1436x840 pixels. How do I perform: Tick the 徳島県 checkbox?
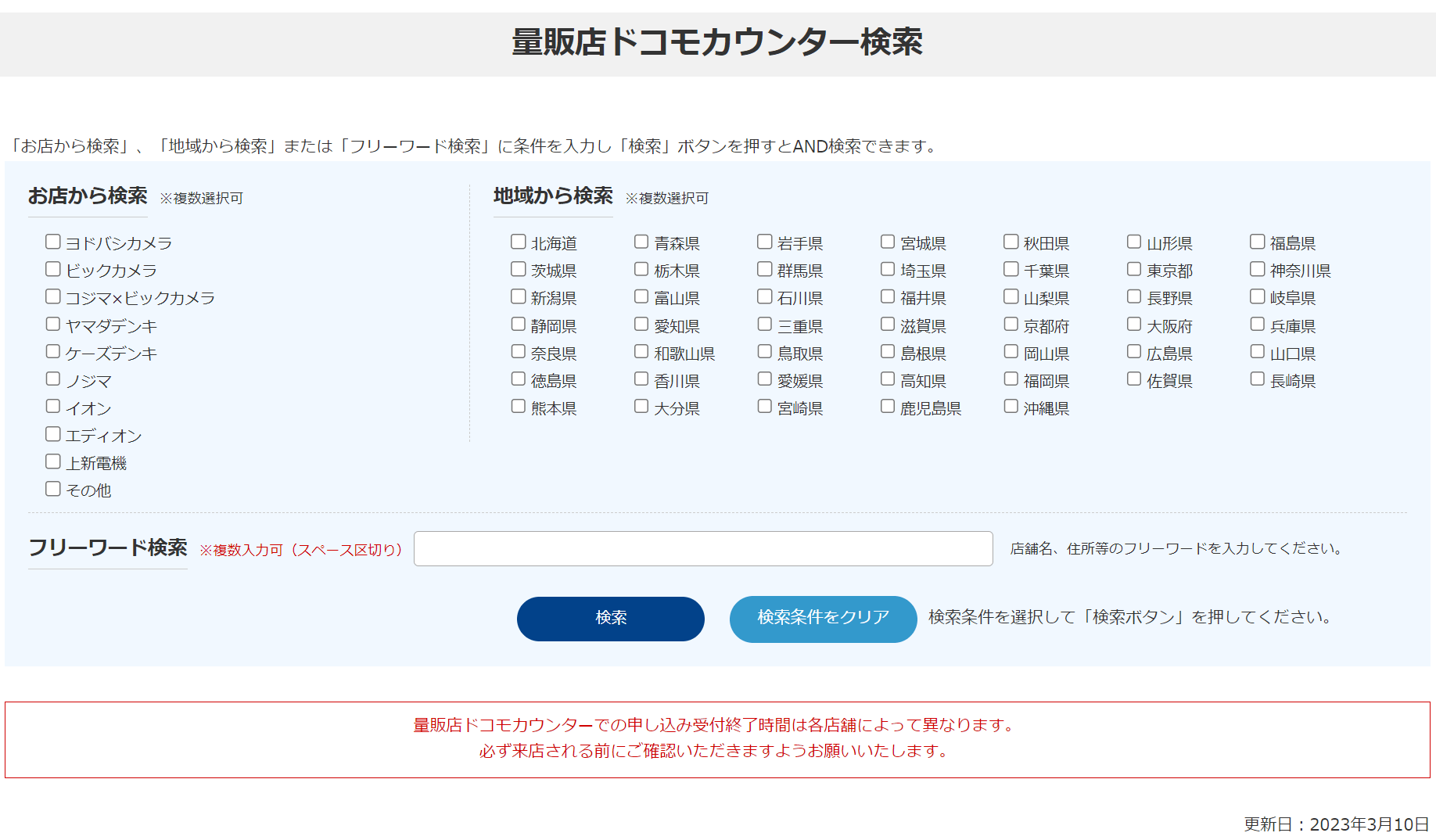point(519,379)
